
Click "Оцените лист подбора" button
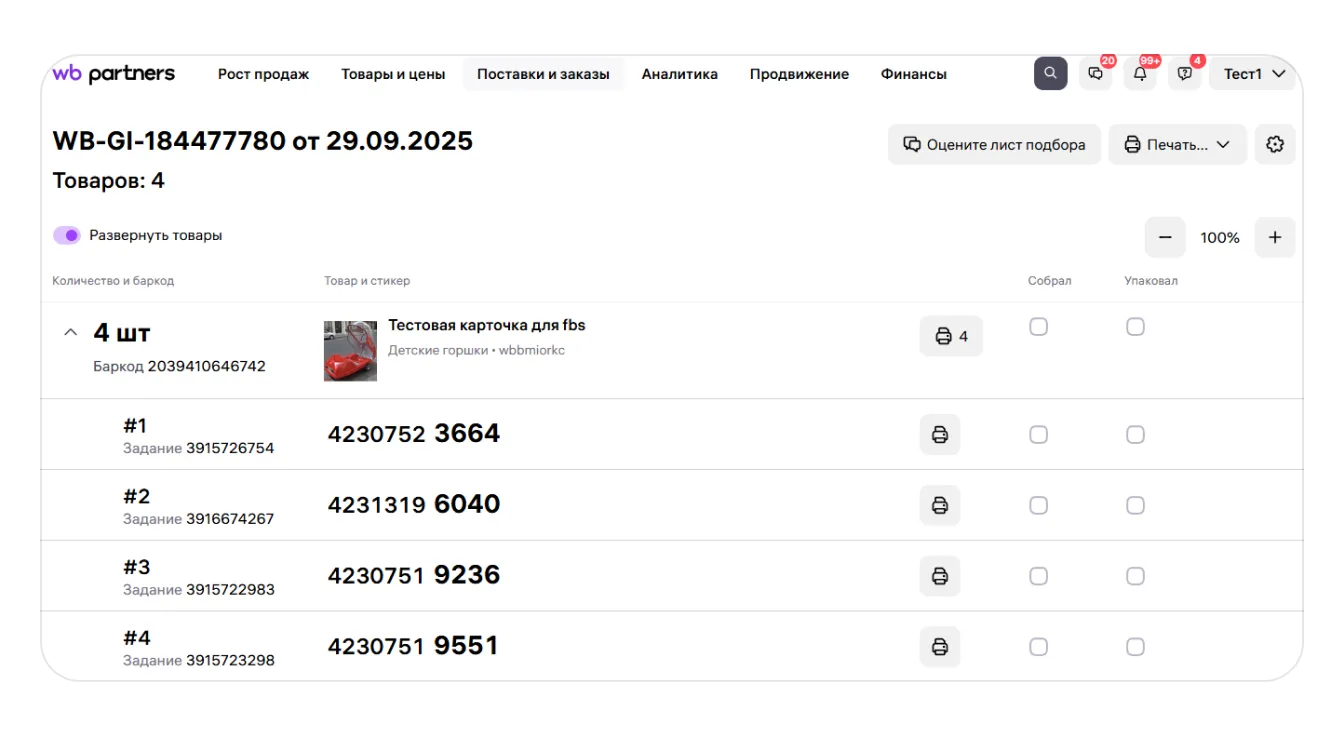pyautogui.click(x=994, y=145)
